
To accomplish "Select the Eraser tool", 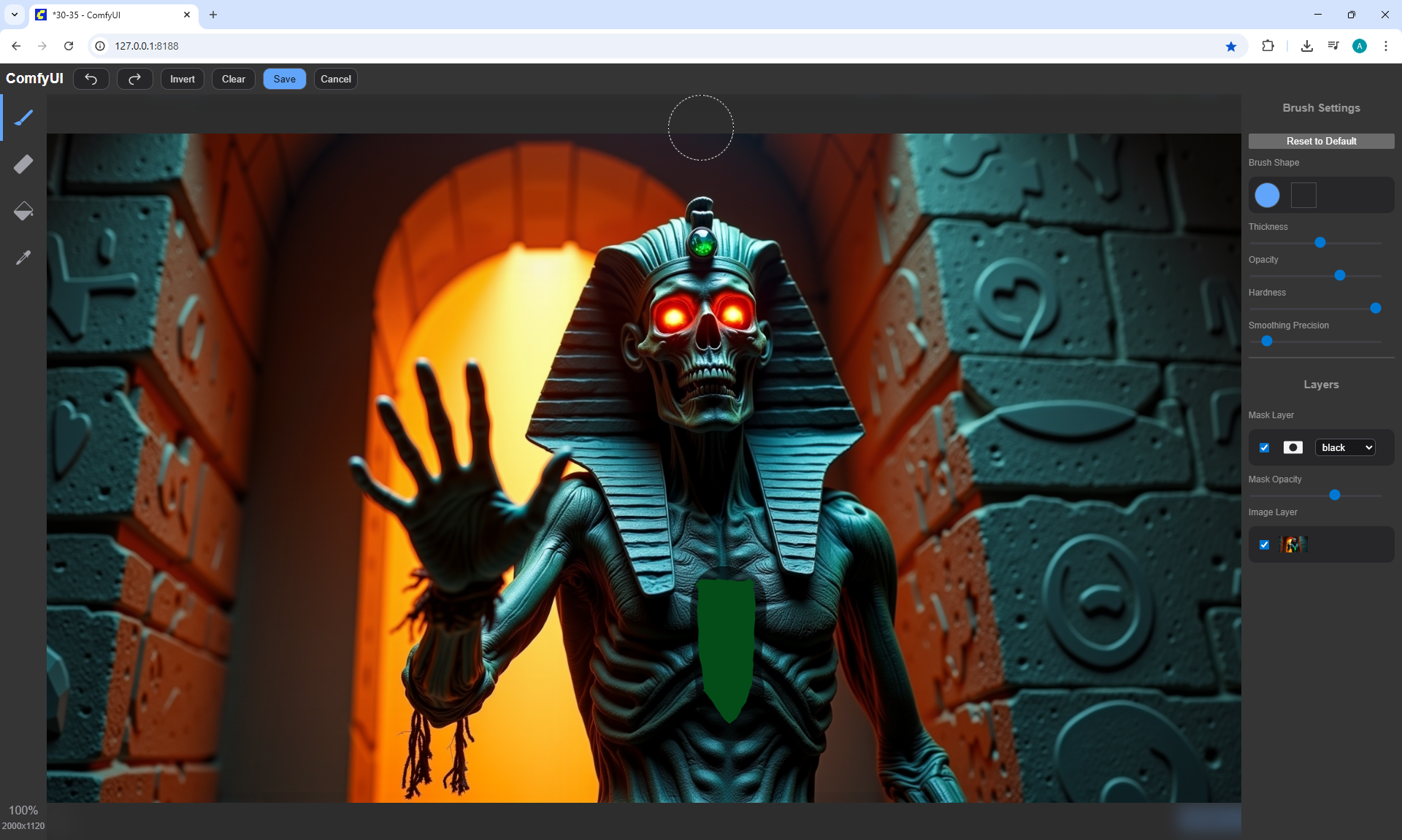I will click(23, 164).
